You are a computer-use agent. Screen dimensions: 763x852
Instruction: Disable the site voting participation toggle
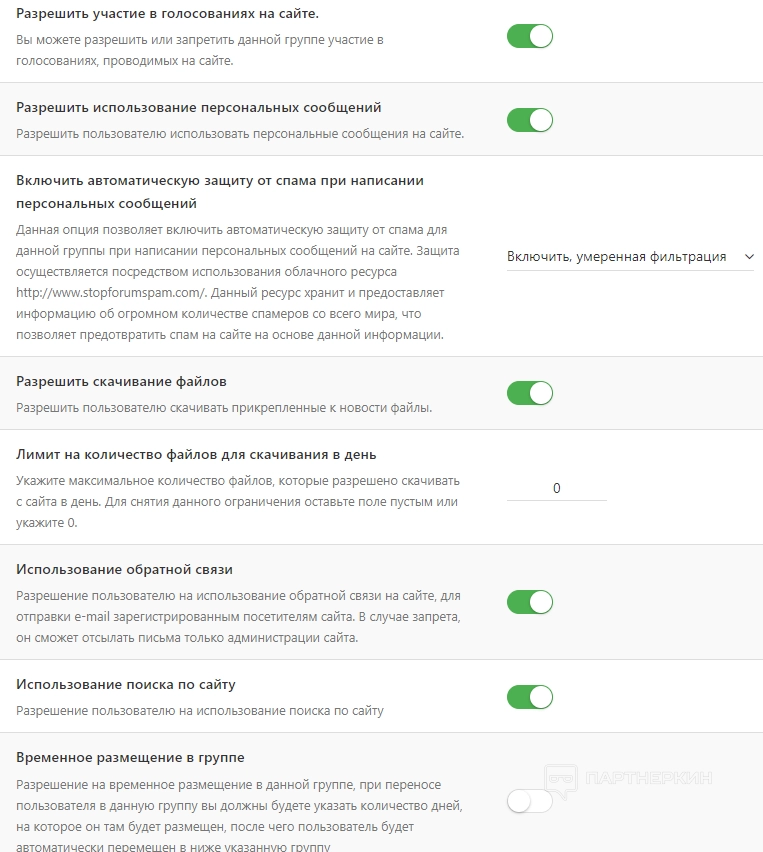coord(530,37)
